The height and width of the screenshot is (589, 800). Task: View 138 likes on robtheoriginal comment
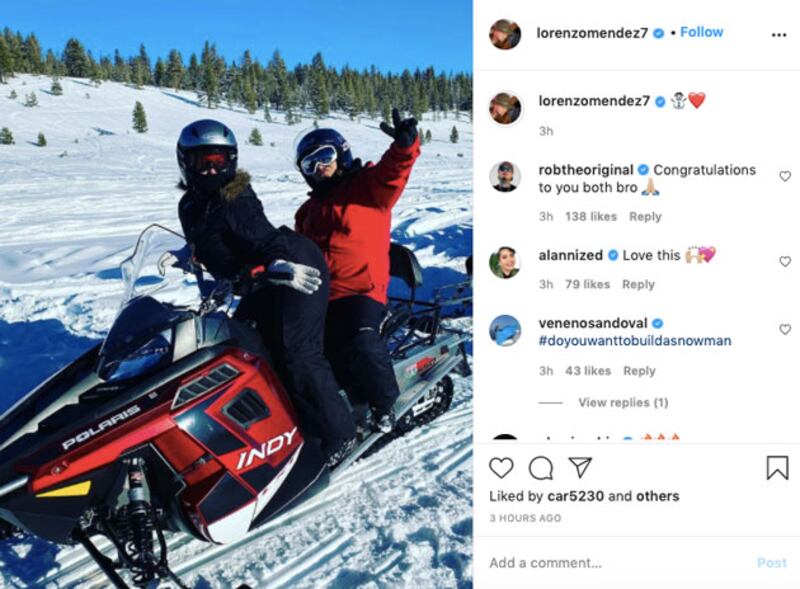pos(591,216)
